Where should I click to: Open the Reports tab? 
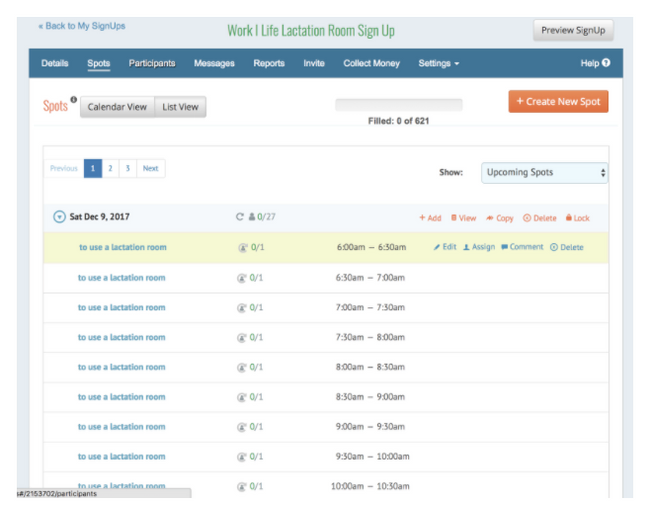[x=269, y=63]
